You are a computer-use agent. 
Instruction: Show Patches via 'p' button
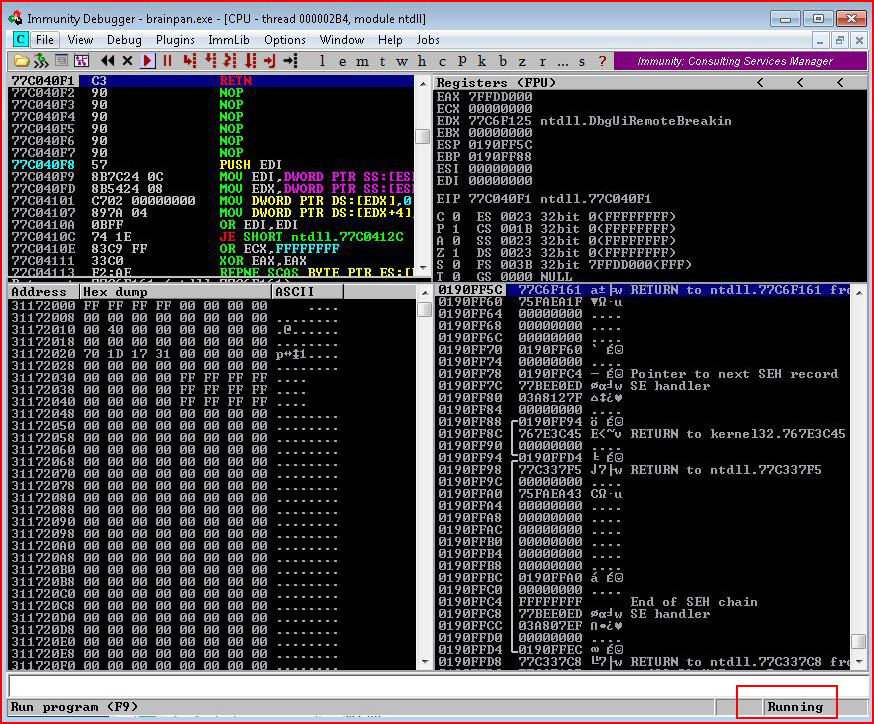pos(462,61)
